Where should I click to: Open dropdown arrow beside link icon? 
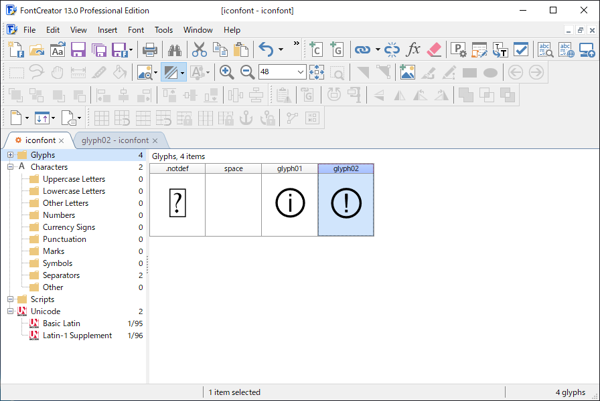click(377, 50)
